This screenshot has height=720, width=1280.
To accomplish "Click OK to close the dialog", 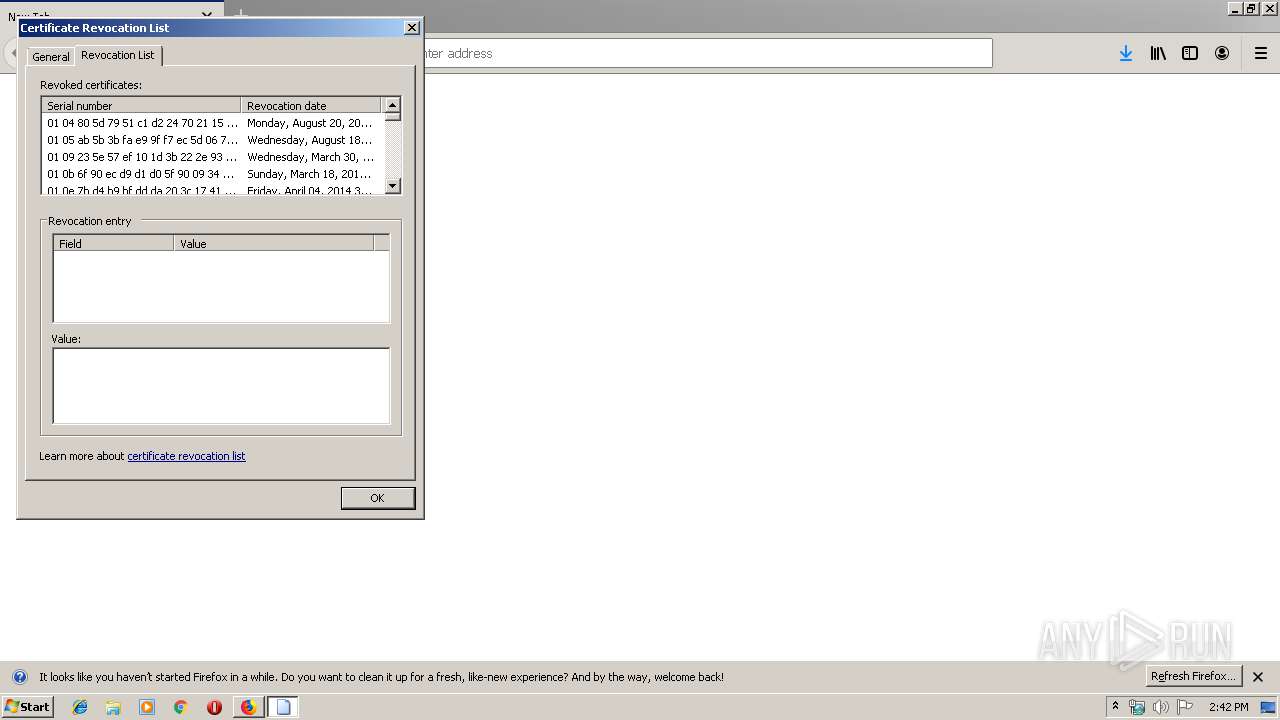I will [x=377, y=498].
